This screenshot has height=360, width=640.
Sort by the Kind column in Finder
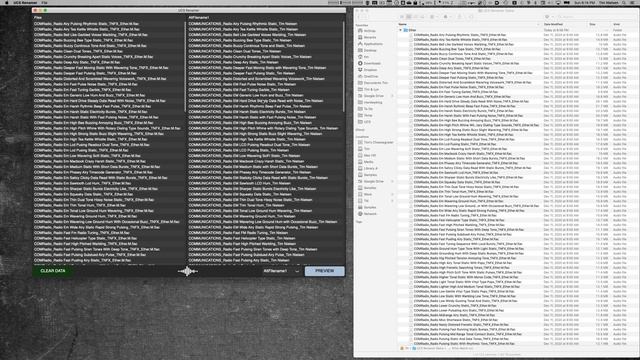coord(624,24)
